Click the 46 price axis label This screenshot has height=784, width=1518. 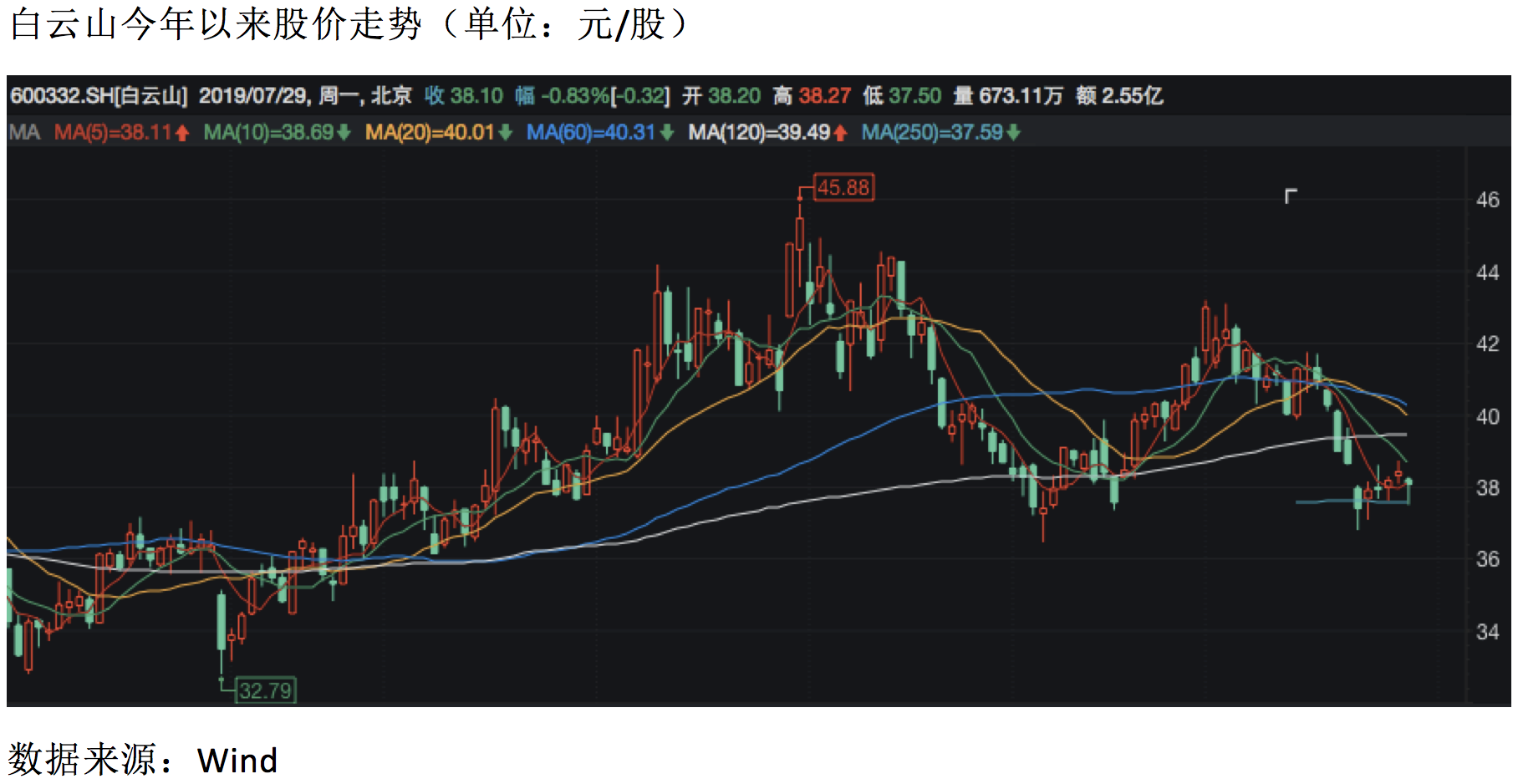coord(1487,200)
